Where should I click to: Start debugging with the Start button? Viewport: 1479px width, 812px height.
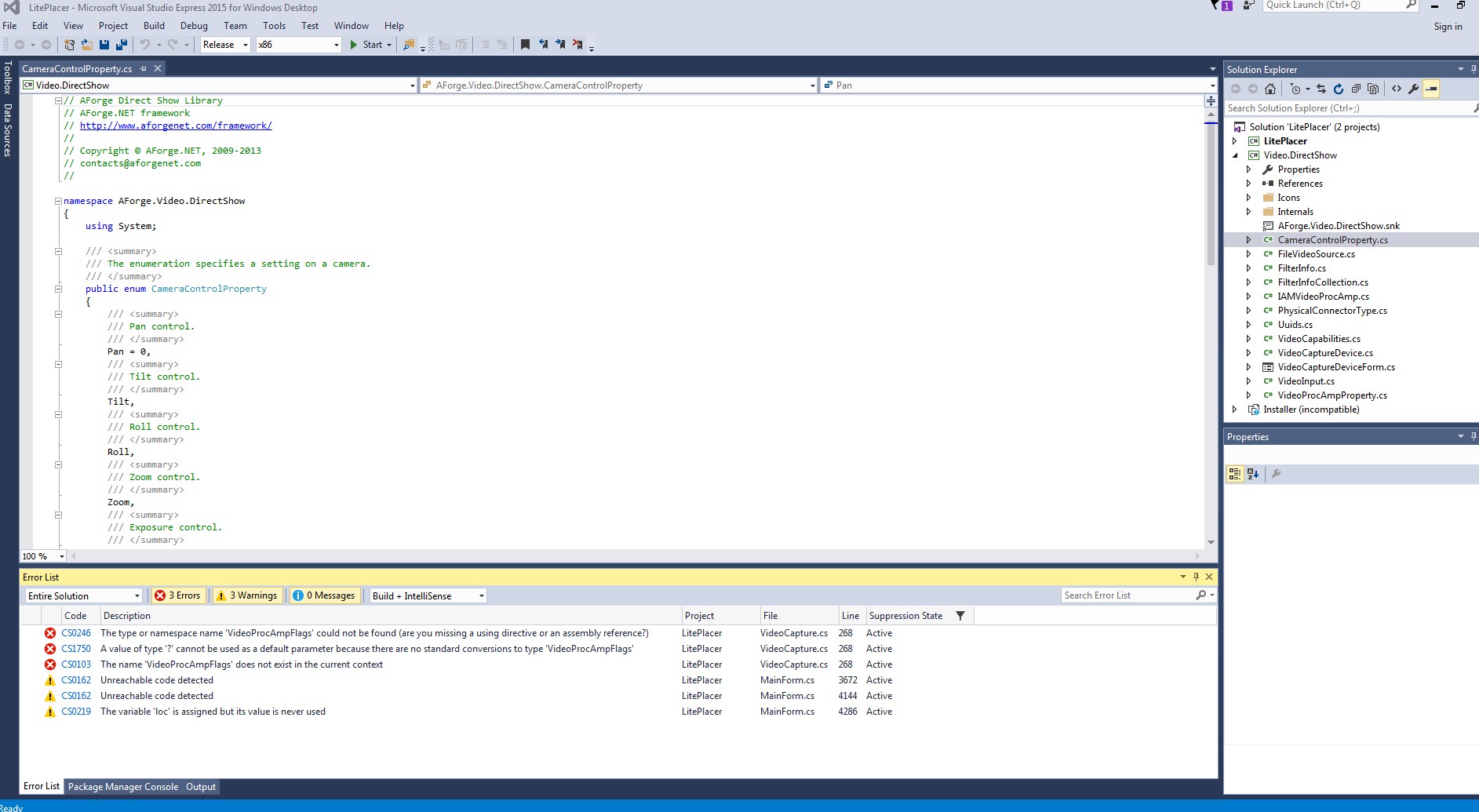point(366,45)
